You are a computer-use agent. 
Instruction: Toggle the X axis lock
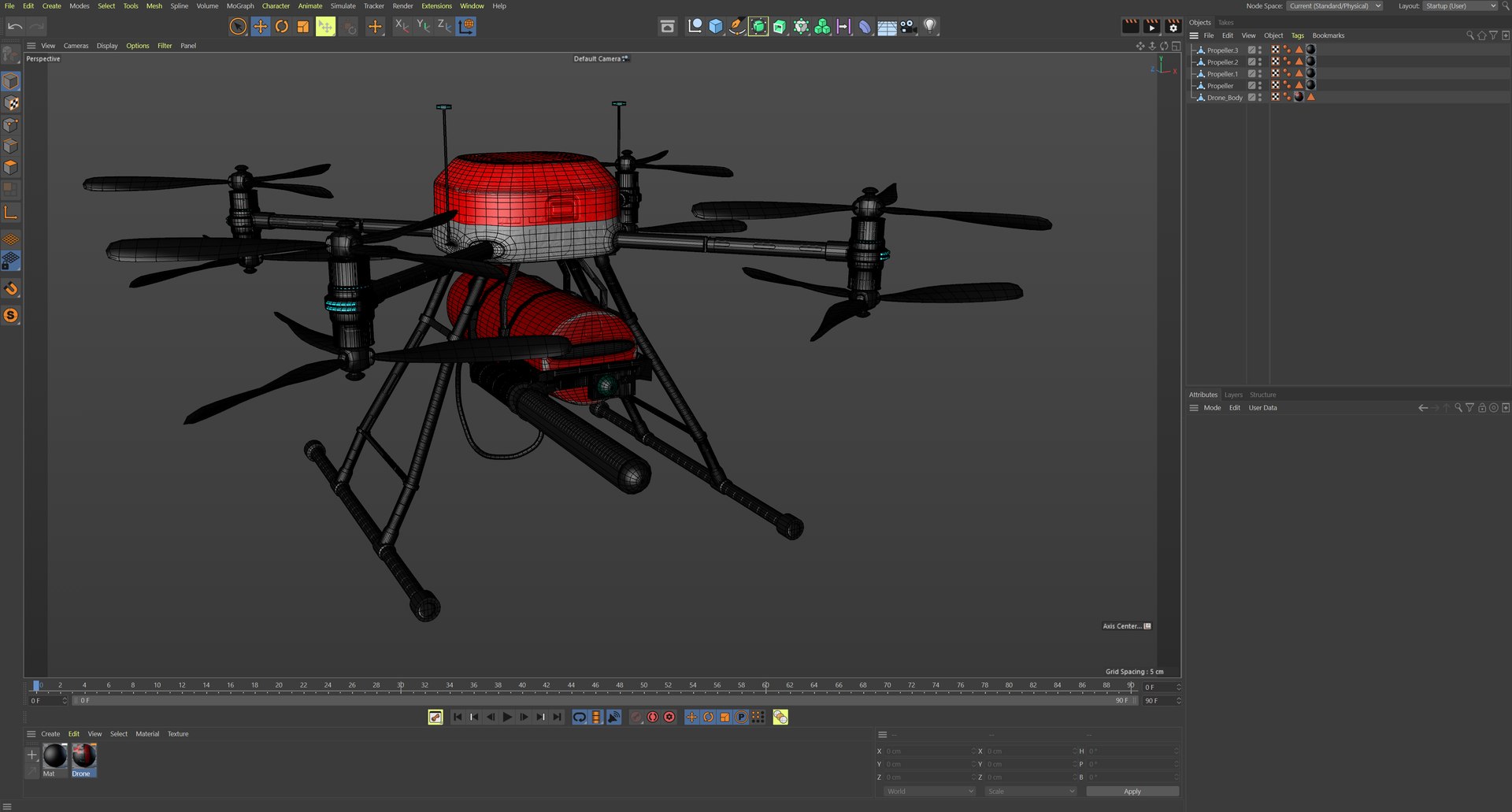[x=402, y=26]
